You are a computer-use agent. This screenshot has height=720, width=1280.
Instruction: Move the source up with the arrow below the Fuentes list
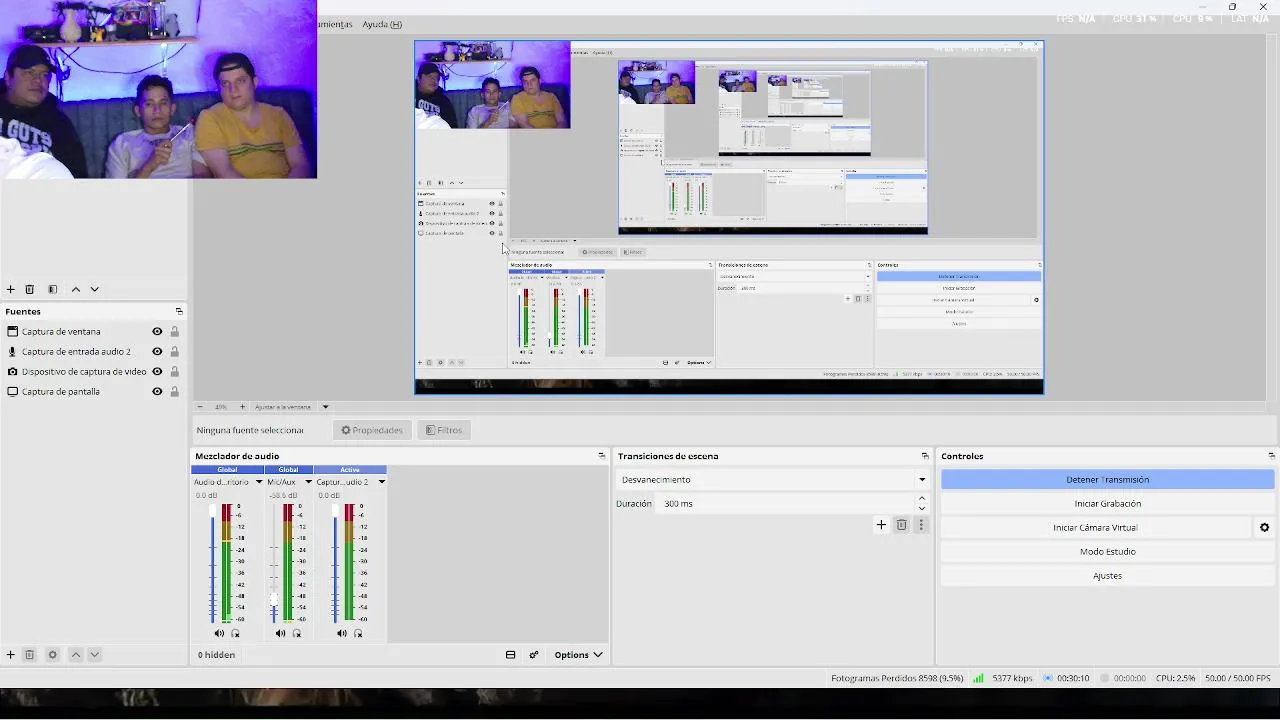[x=75, y=655]
